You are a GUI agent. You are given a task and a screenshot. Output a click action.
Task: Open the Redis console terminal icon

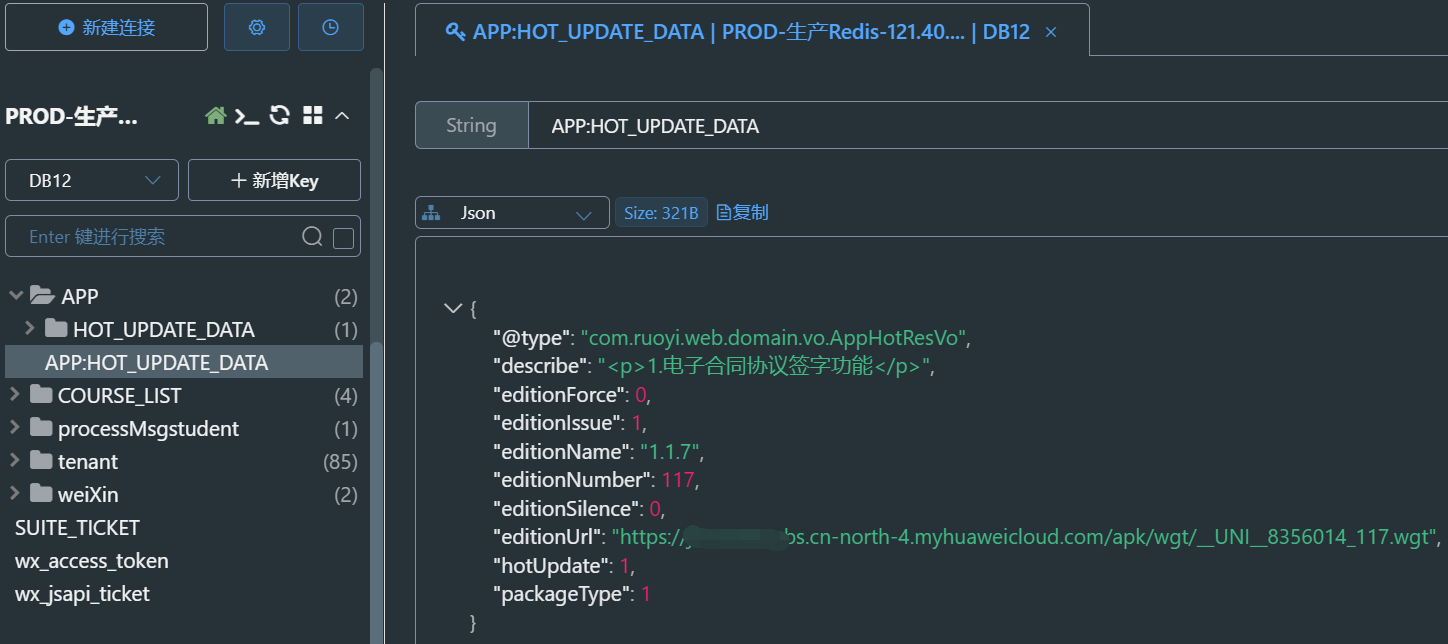pyautogui.click(x=247, y=116)
